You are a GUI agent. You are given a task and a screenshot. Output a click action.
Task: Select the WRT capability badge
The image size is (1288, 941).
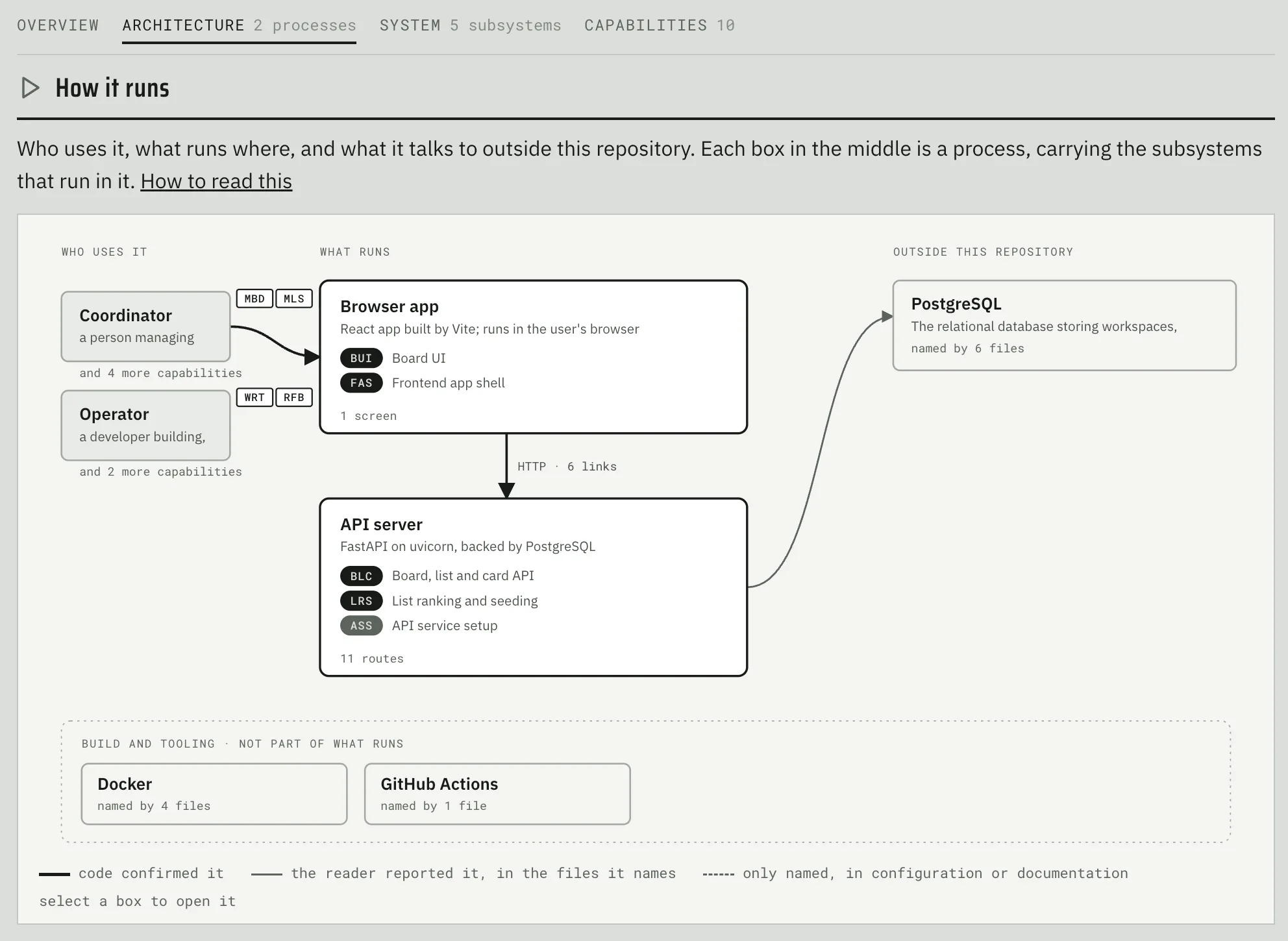[254, 397]
